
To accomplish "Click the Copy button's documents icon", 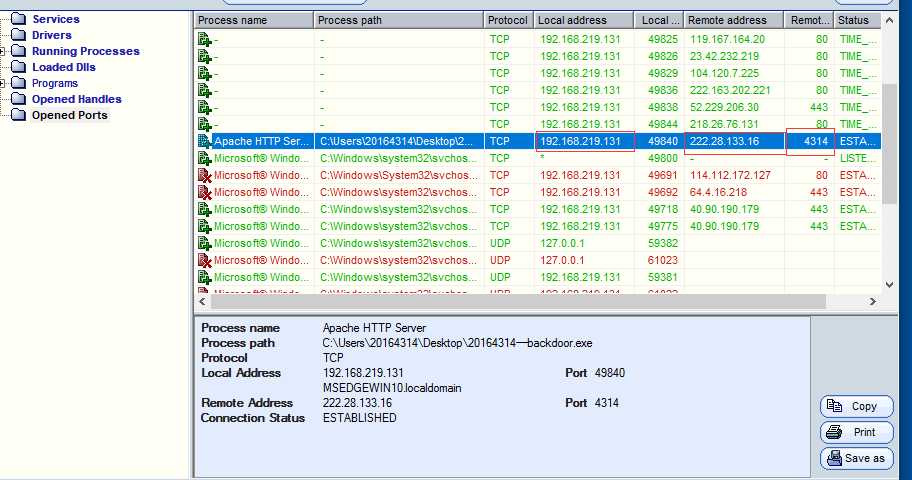I will click(x=834, y=406).
